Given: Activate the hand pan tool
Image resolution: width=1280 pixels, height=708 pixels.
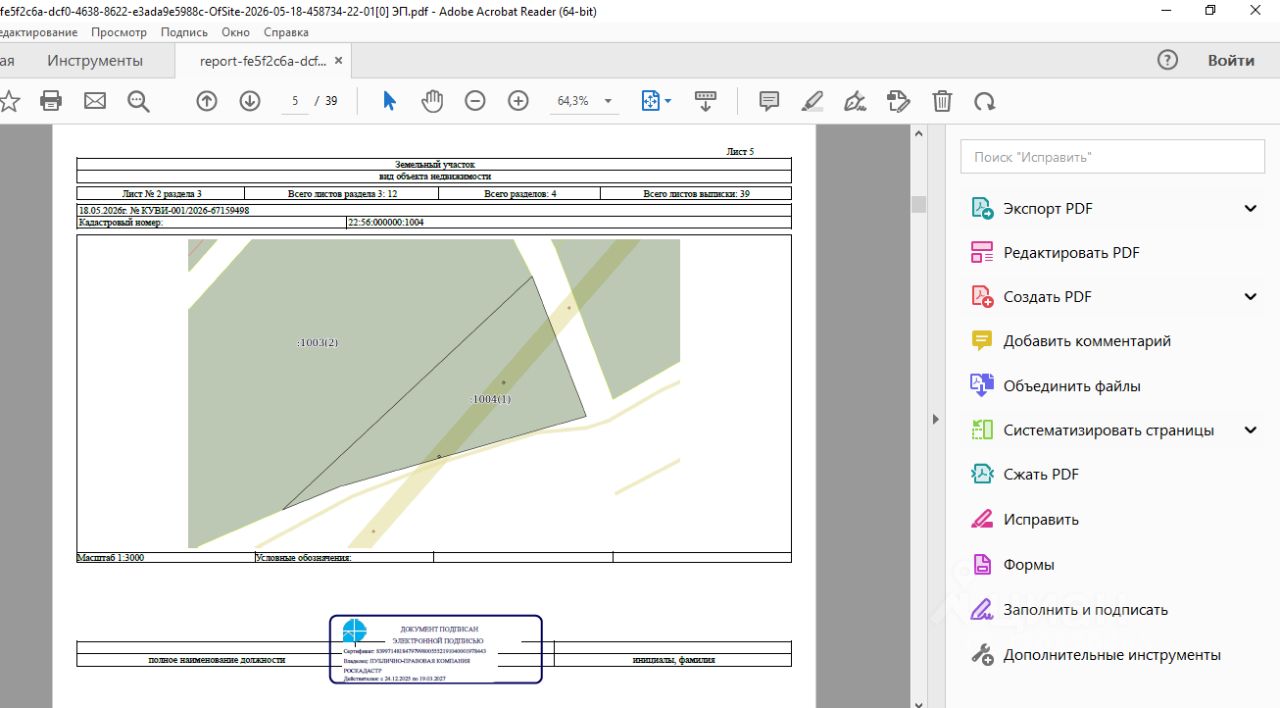Looking at the screenshot, I should point(432,101).
